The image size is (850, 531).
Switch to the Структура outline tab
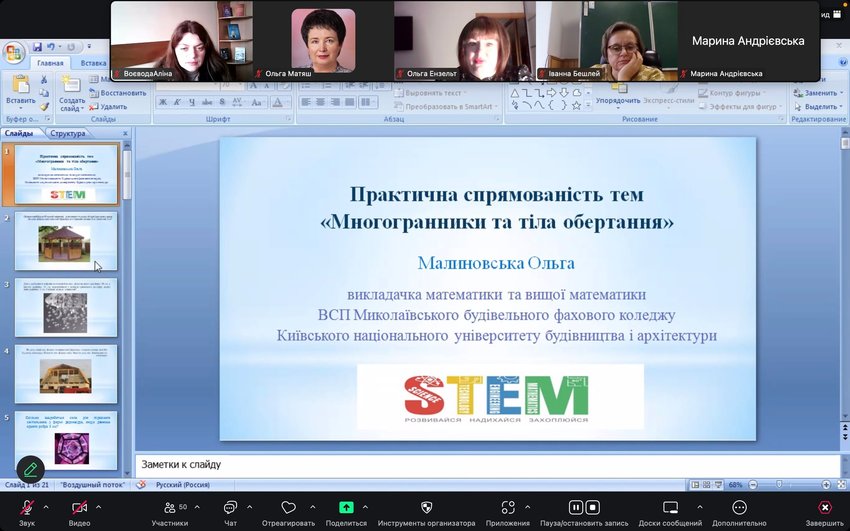click(67, 133)
